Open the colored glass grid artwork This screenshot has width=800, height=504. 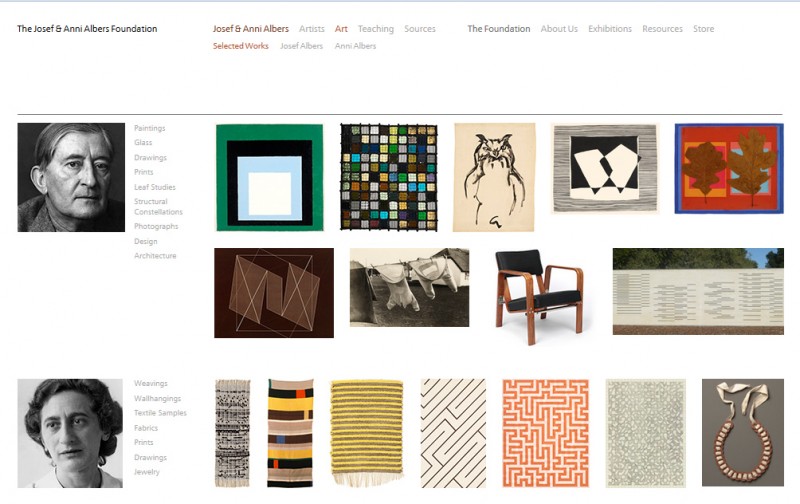(389, 178)
